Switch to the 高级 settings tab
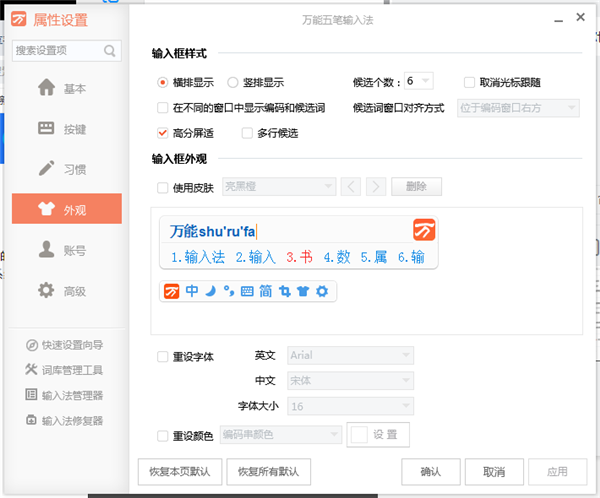The height and width of the screenshot is (498, 600). (x=67, y=291)
